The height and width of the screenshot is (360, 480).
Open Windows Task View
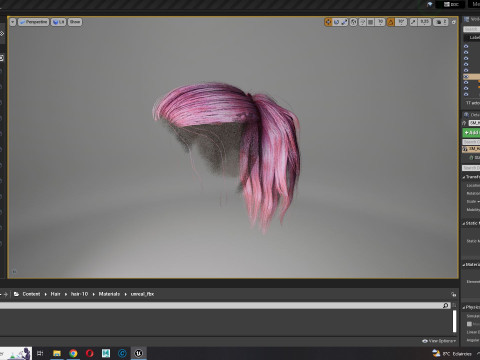[x=40, y=353]
